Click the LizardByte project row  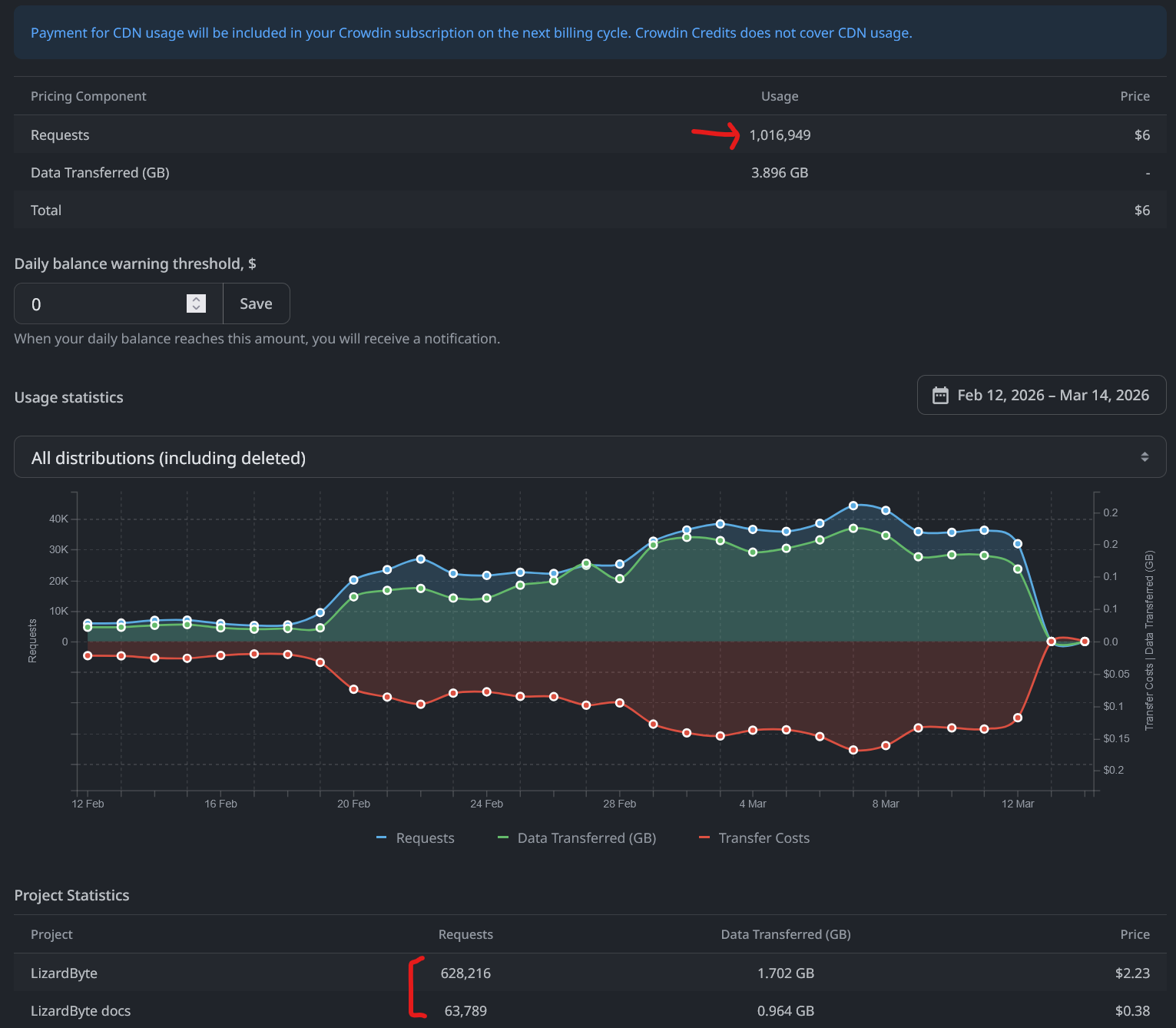(x=64, y=973)
